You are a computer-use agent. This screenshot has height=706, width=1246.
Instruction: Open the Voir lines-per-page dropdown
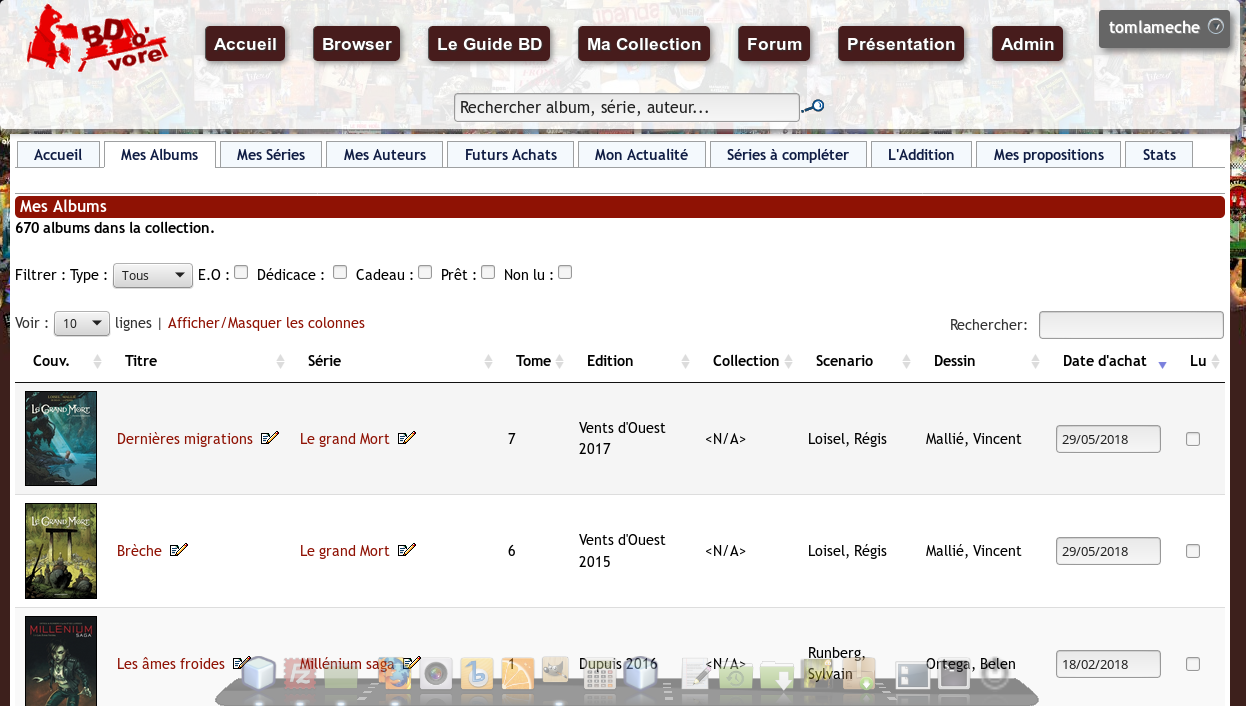click(x=82, y=324)
